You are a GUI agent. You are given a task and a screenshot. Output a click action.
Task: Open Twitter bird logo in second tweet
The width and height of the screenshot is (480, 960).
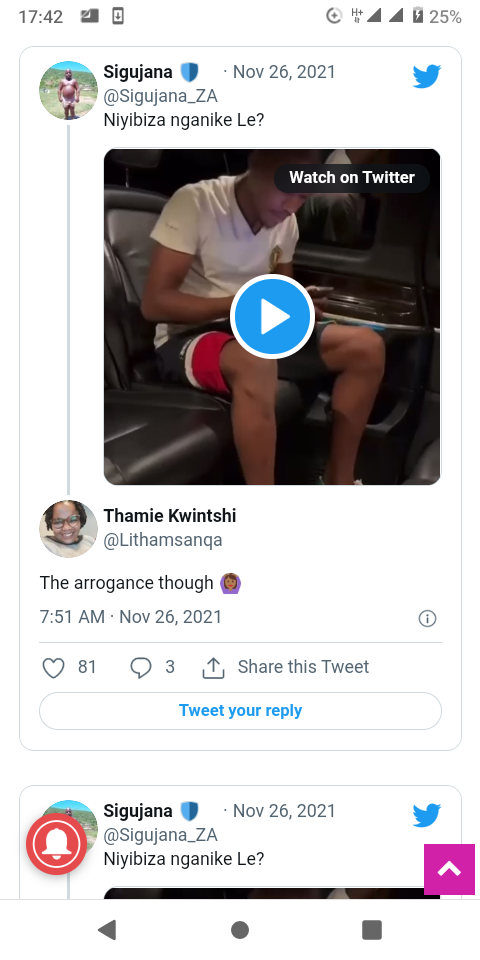(427, 816)
